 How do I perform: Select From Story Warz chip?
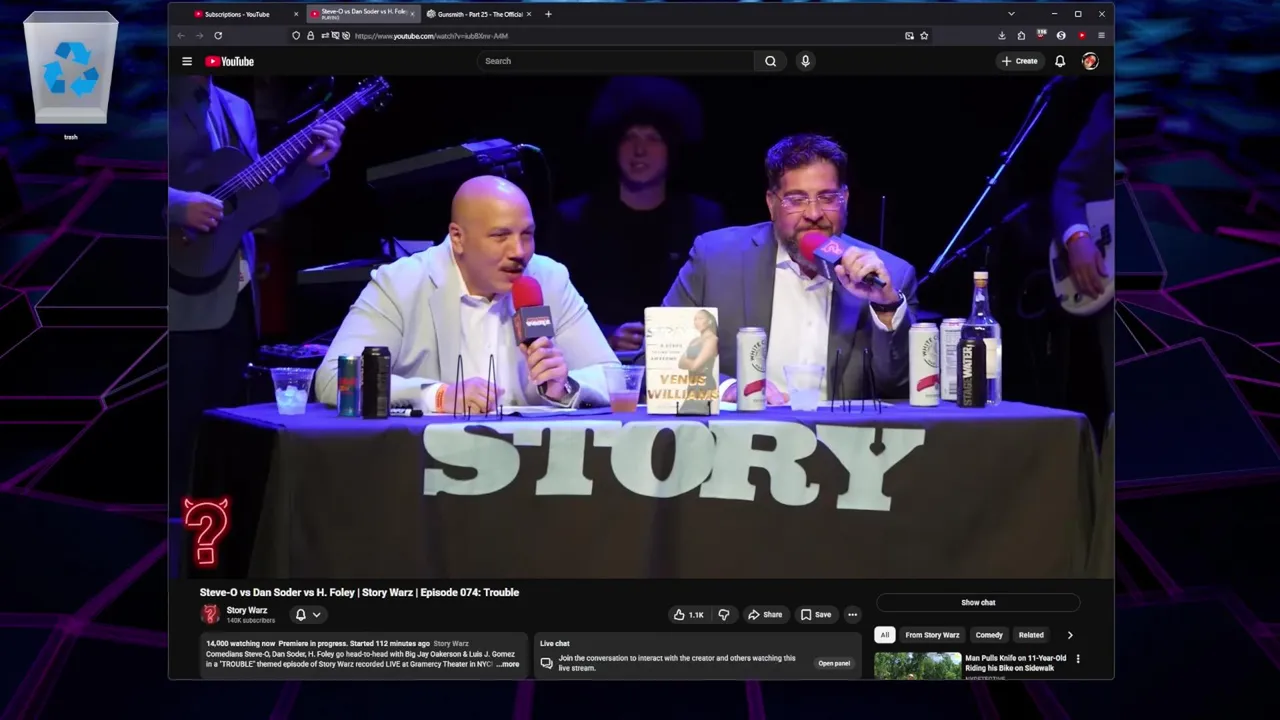[x=932, y=635]
